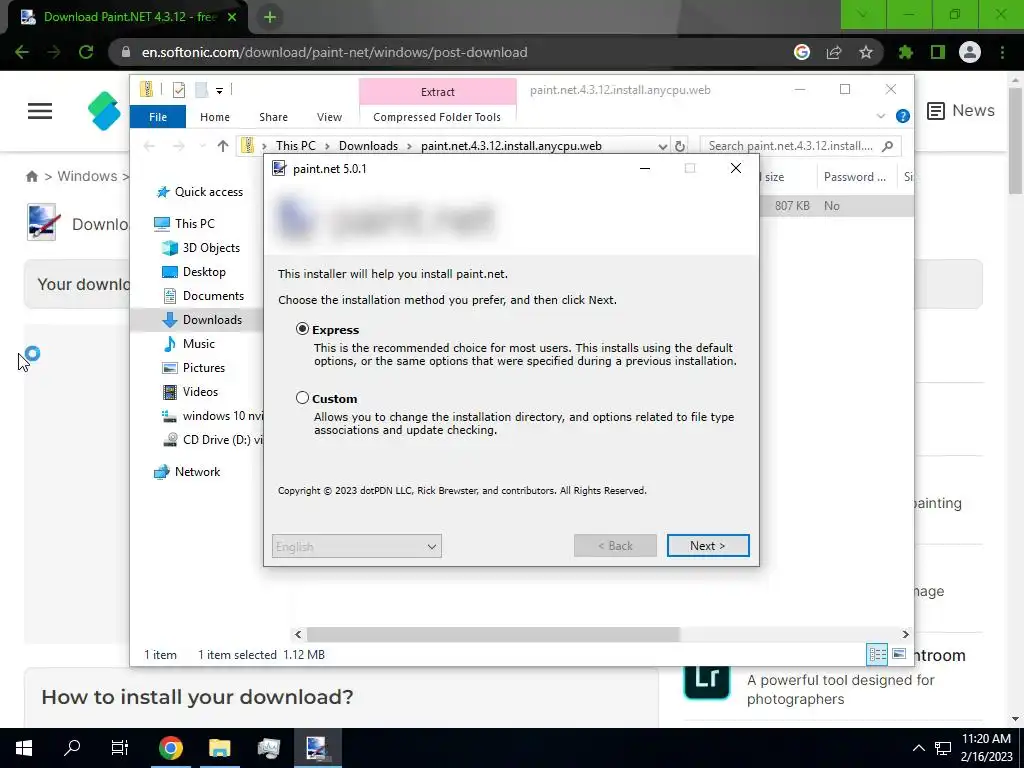Click the Softonic home breadcrumb icon
The width and height of the screenshot is (1024, 768).
(32, 176)
